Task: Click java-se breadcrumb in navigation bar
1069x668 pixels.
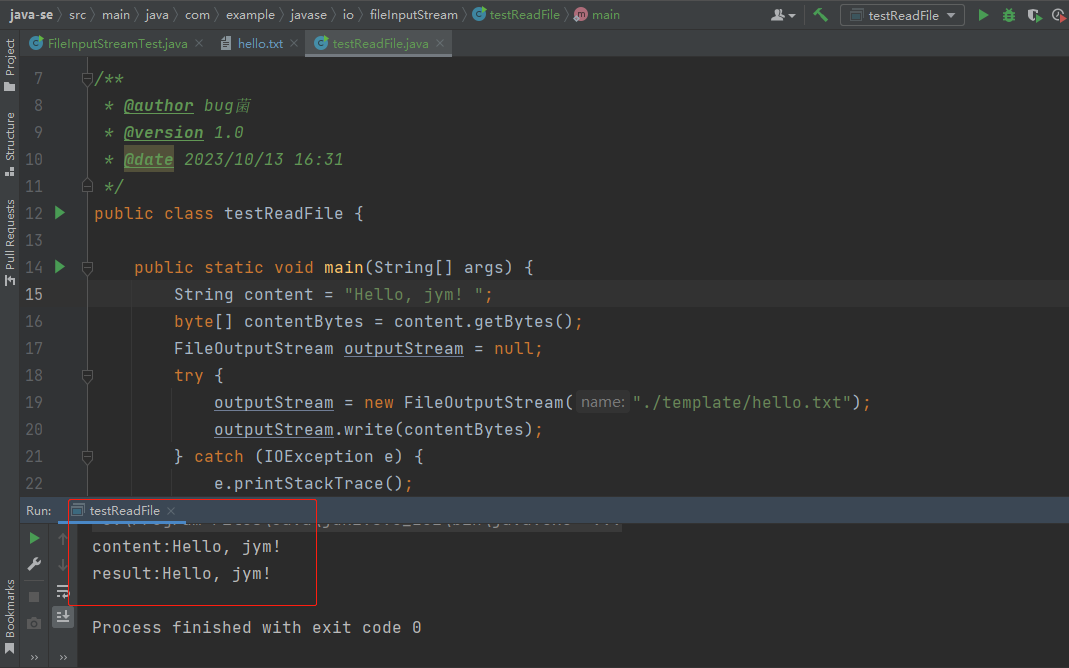Action: 31,14
